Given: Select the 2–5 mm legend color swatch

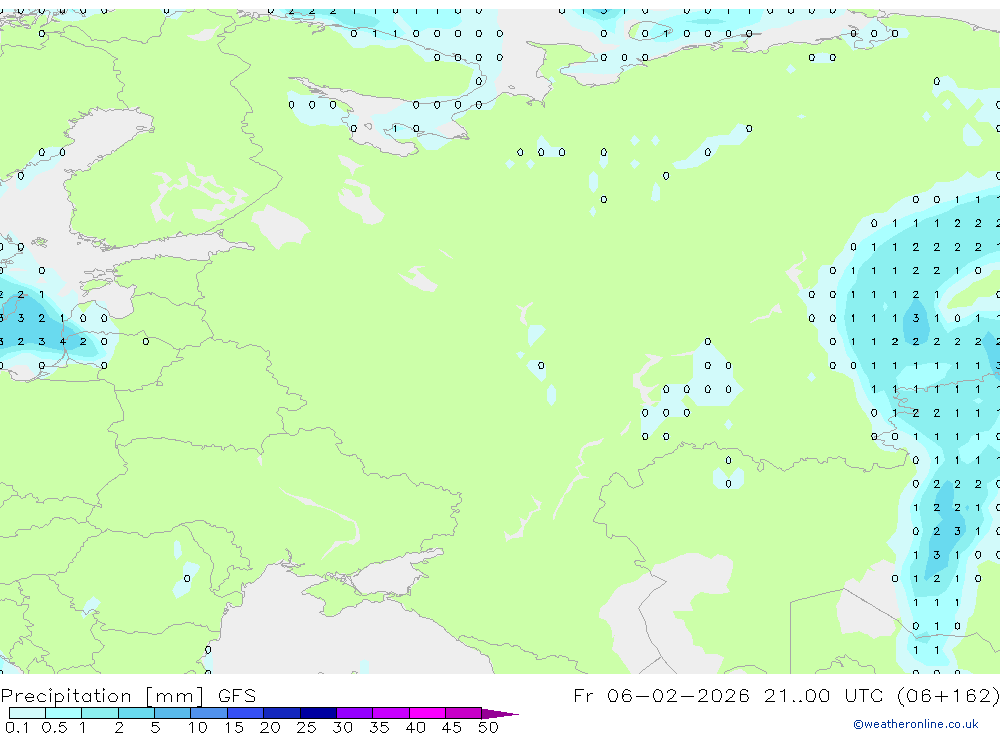Looking at the screenshot, I should (x=136, y=713).
